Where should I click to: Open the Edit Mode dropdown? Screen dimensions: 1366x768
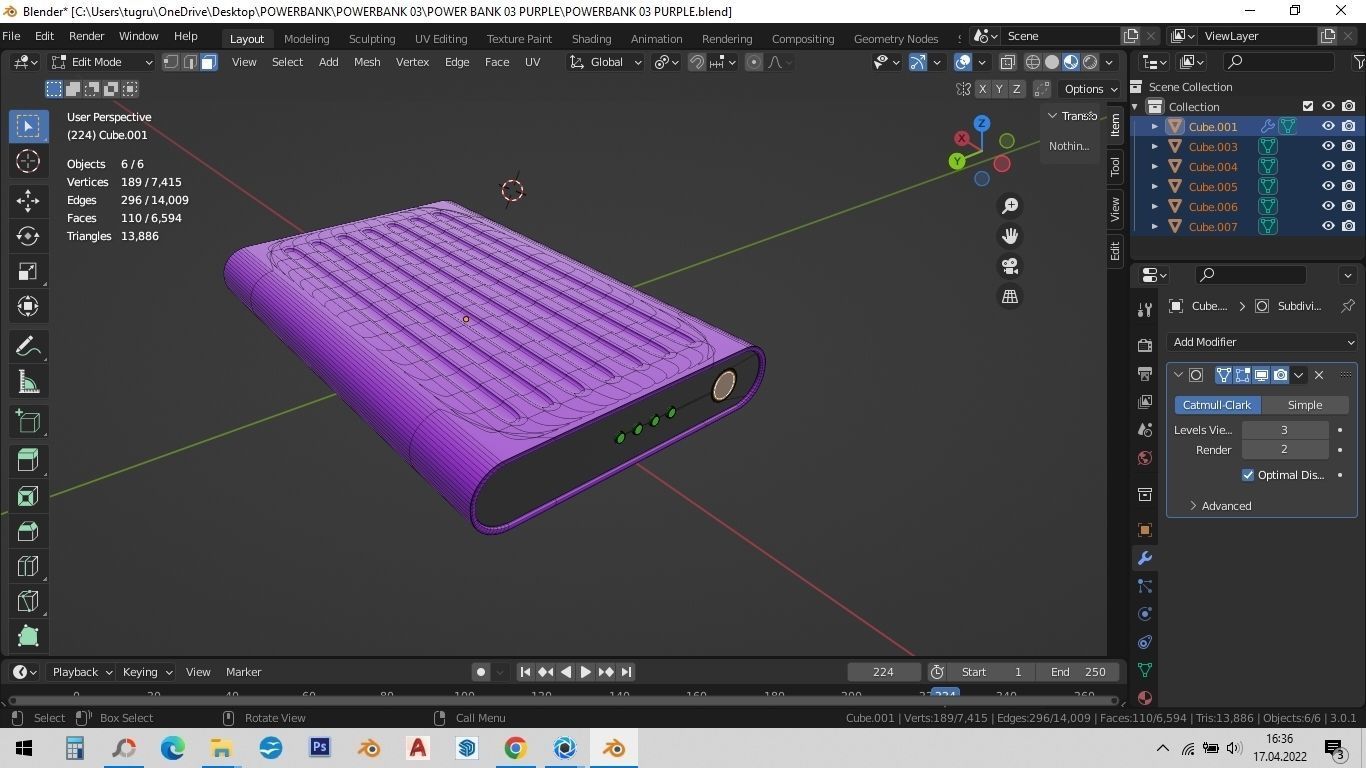pos(102,62)
